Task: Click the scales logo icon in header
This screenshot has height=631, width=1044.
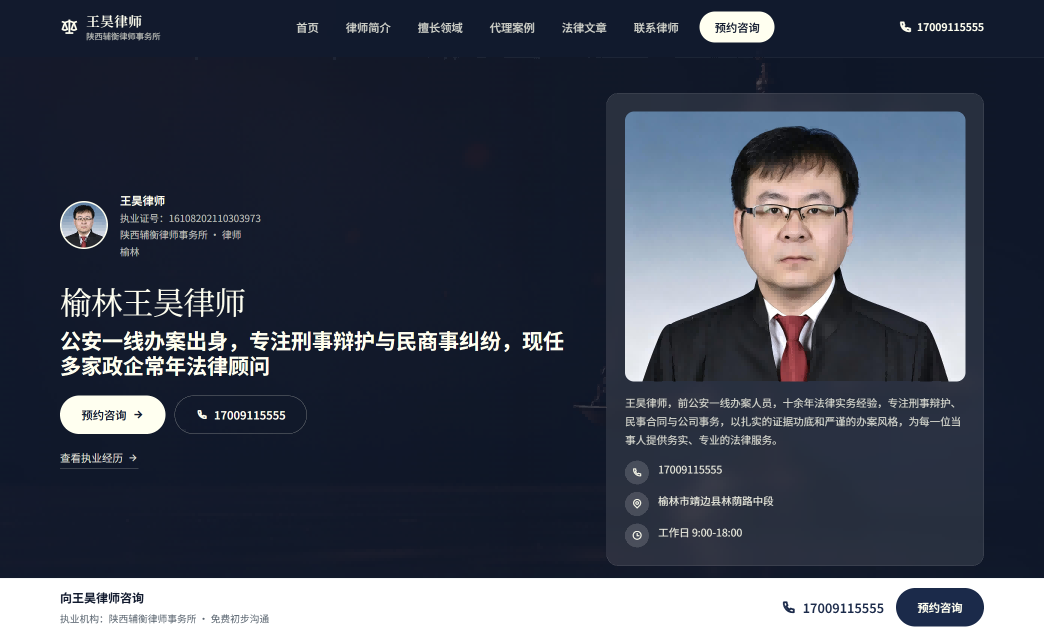Action: [x=69, y=27]
